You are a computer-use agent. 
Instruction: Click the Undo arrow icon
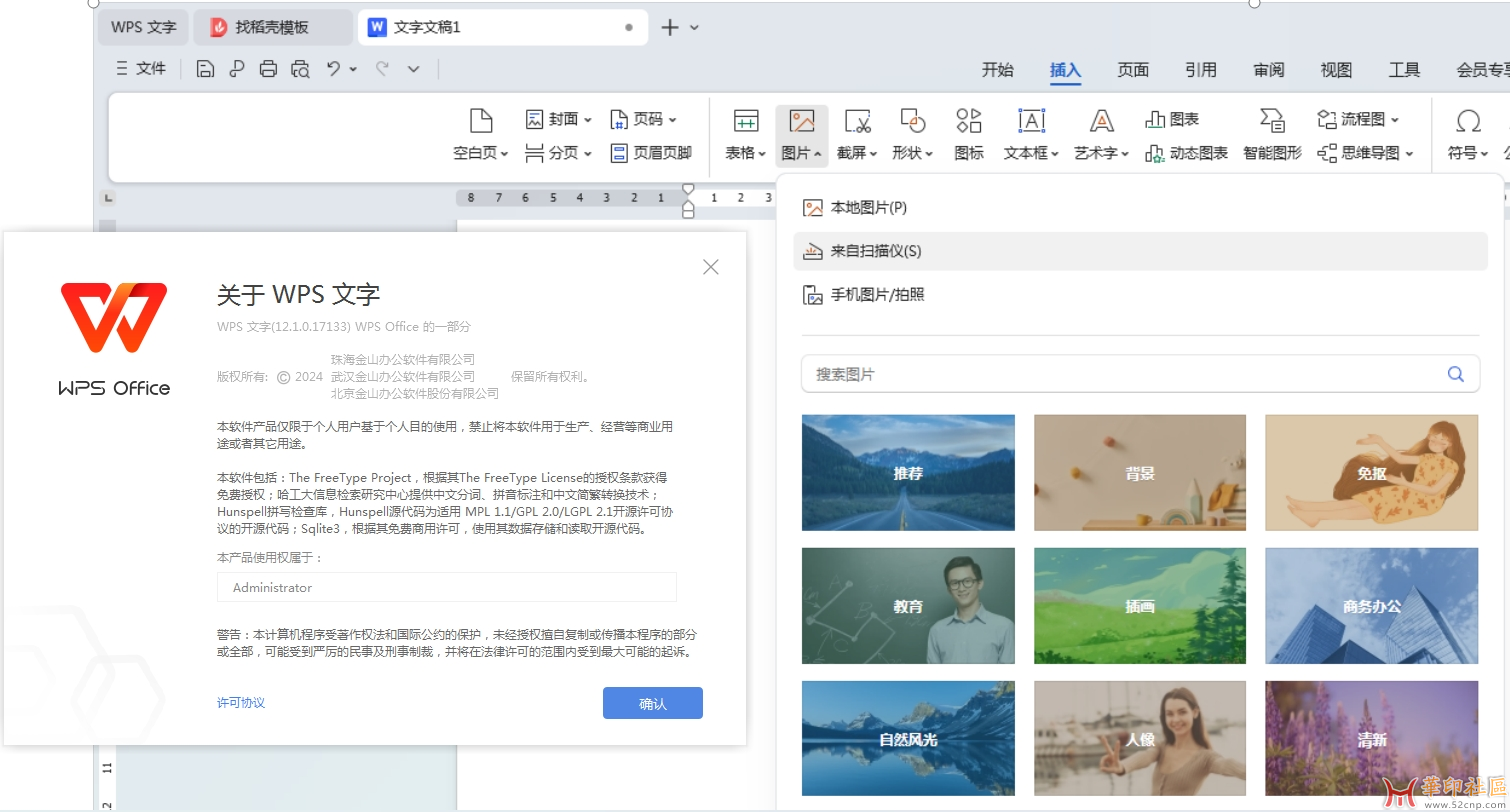334,69
